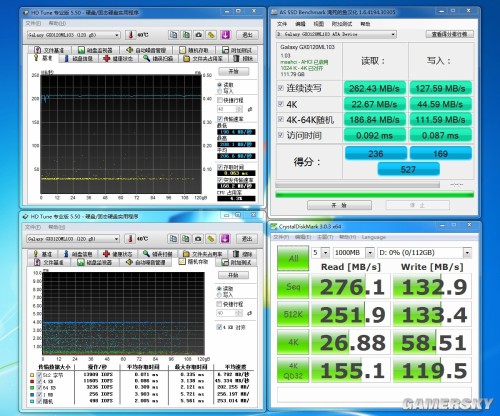Click the green progress bar in AS SSD Benchmark

point(374,195)
